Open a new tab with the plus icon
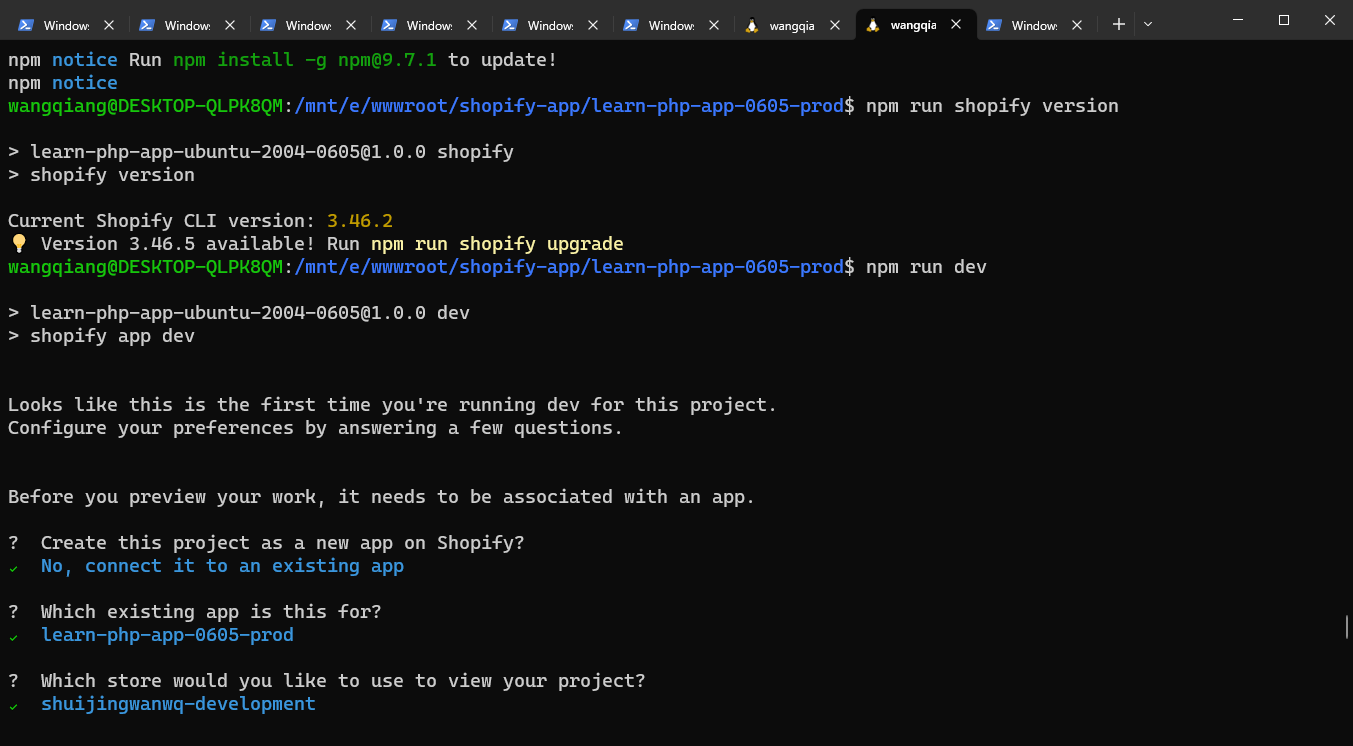 [1118, 25]
